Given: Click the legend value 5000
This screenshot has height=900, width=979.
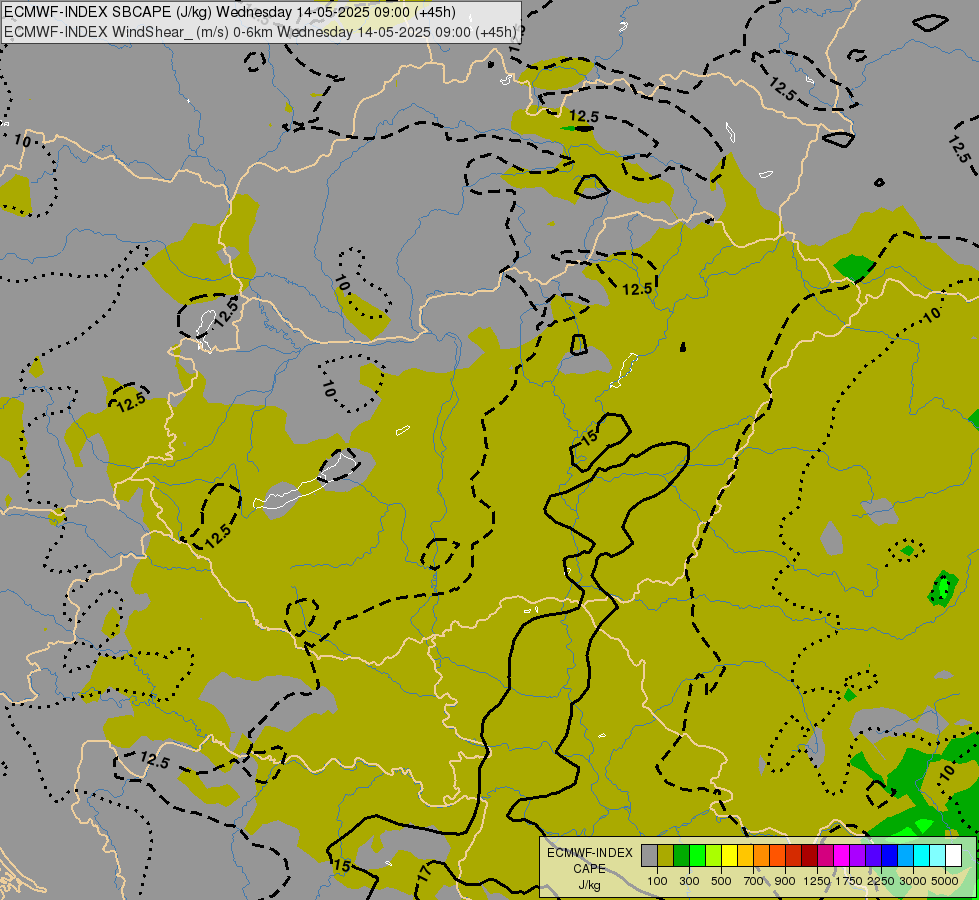Looking at the screenshot, I should coord(945,881).
